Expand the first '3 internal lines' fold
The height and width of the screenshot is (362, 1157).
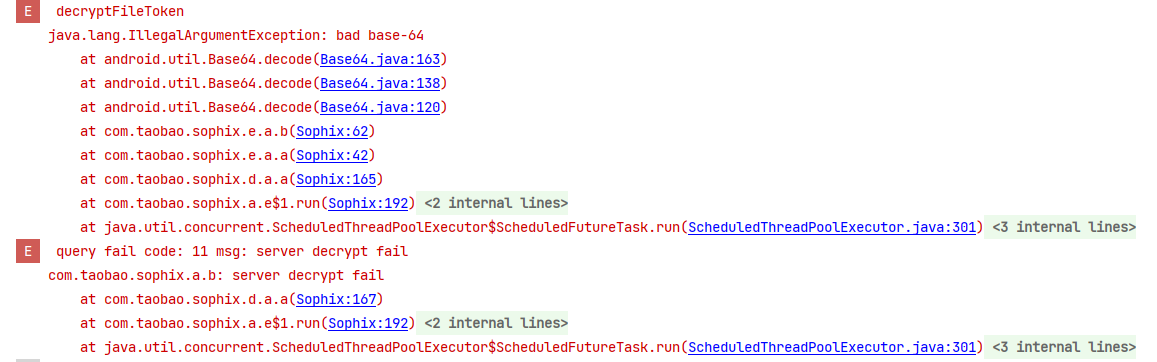(x=1064, y=228)
